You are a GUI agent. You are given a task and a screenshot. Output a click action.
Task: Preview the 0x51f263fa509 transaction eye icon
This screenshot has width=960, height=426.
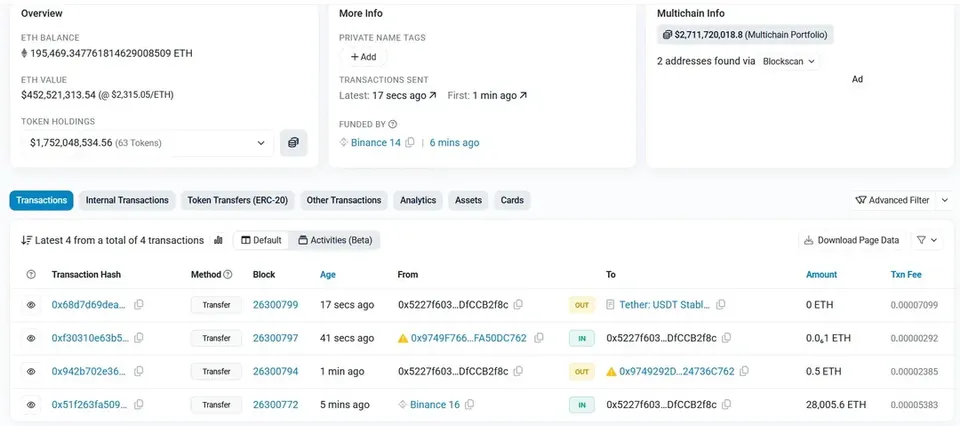pyautogui.click(x=31, y=405)
